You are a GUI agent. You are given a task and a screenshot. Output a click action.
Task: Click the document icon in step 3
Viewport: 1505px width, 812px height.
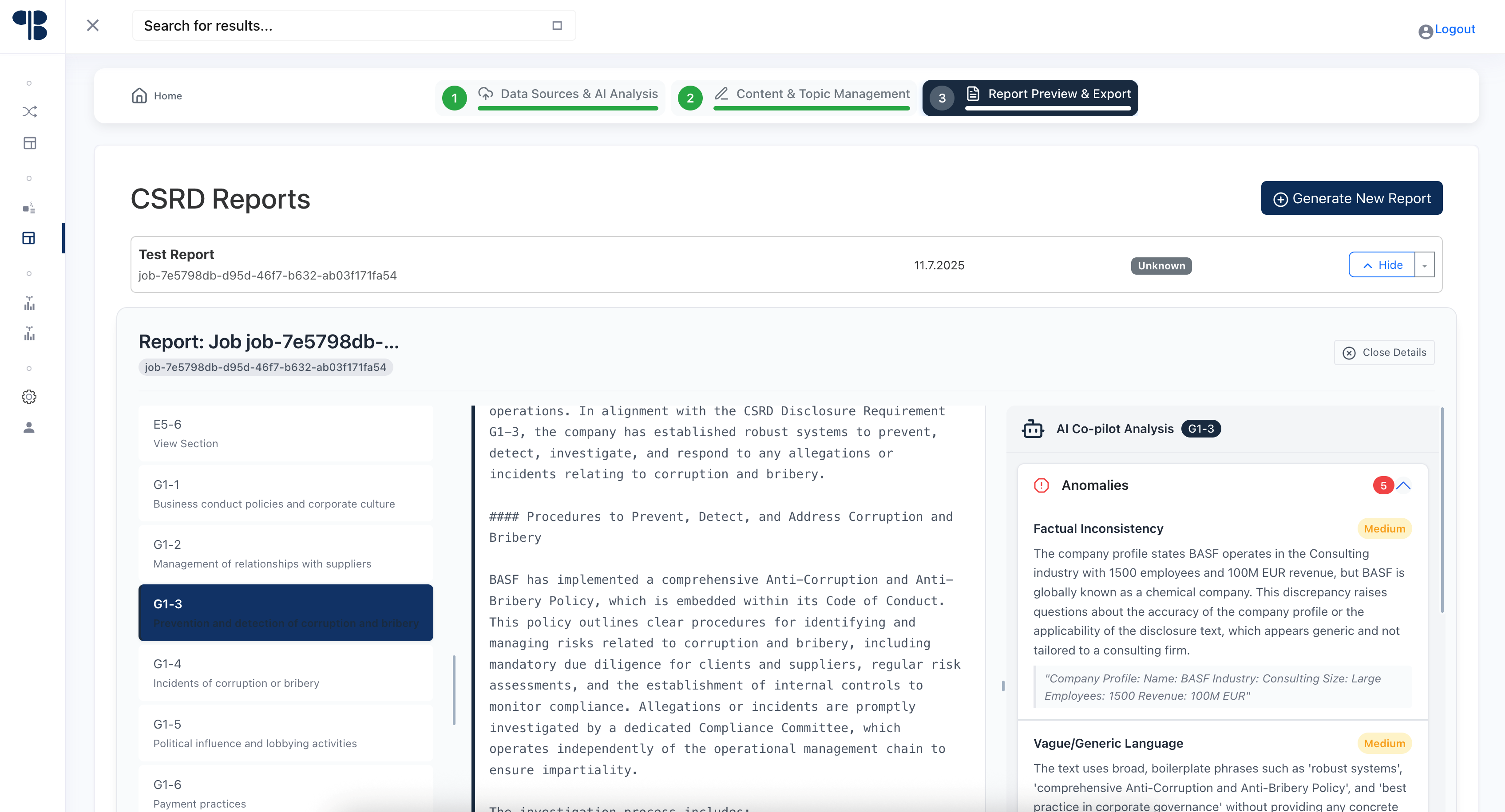pos(973,93)
